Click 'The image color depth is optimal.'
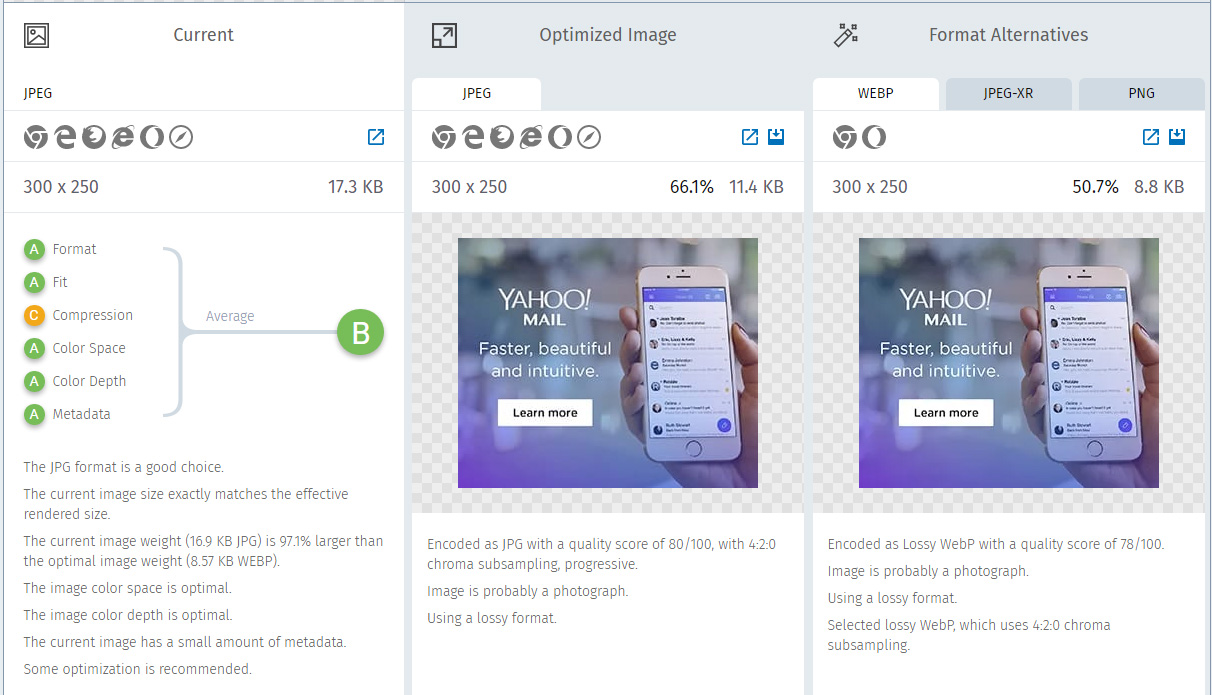This screenshot has width=1212, height=695. click(x=128, y=615)
